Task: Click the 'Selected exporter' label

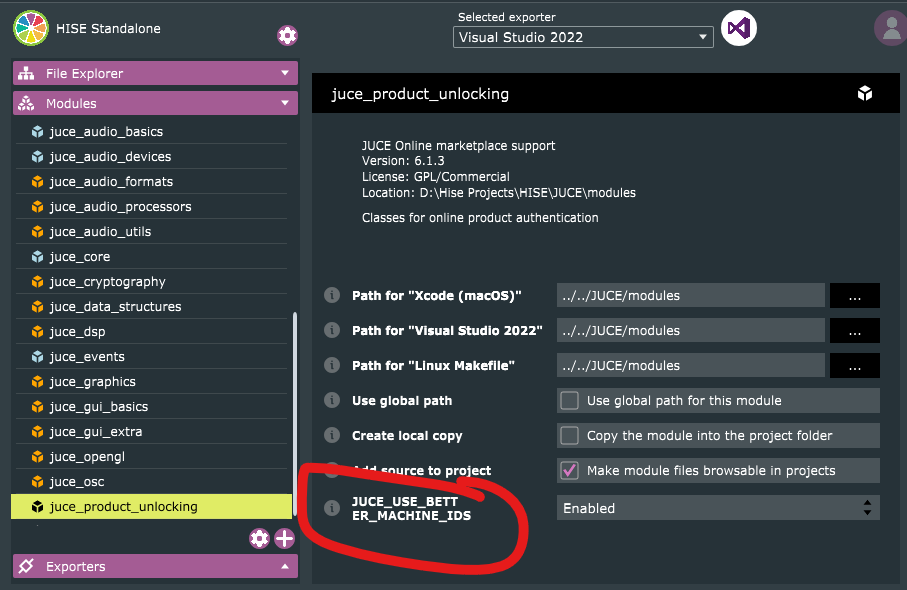Action: [507, 17]
